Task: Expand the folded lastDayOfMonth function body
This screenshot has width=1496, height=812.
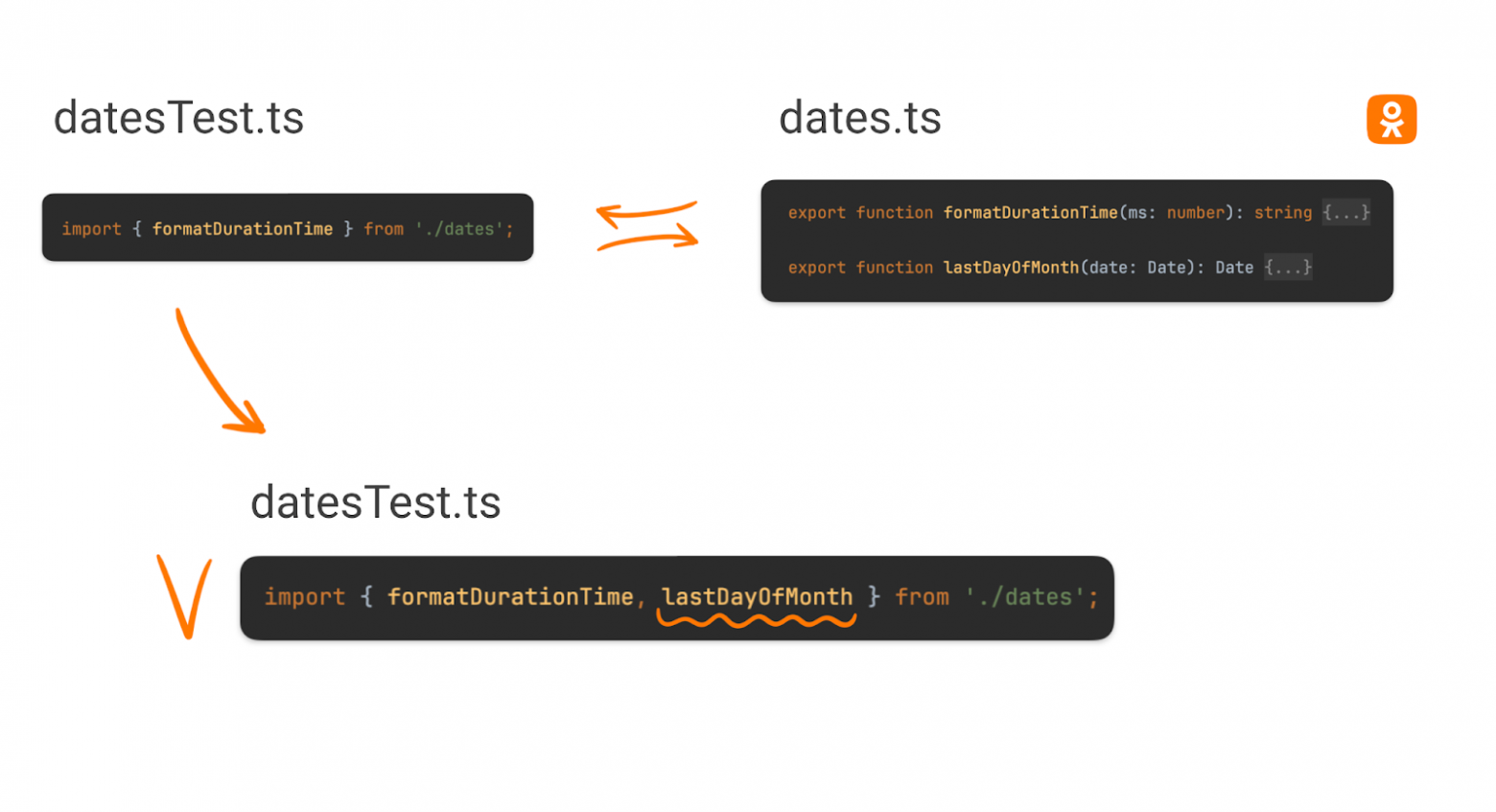Action: 1287,267
